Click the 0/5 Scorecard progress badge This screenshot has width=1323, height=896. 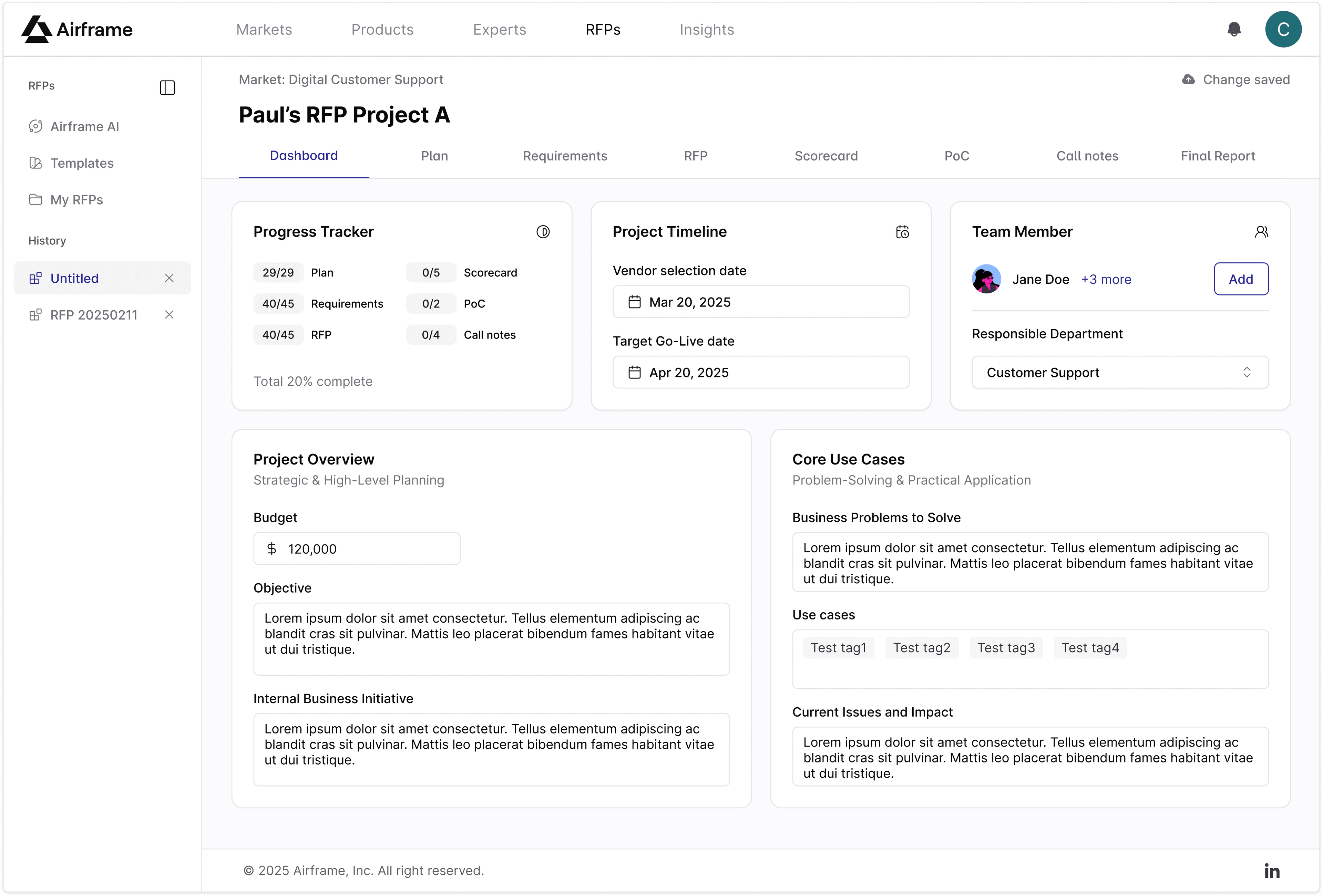pos(431,272)
